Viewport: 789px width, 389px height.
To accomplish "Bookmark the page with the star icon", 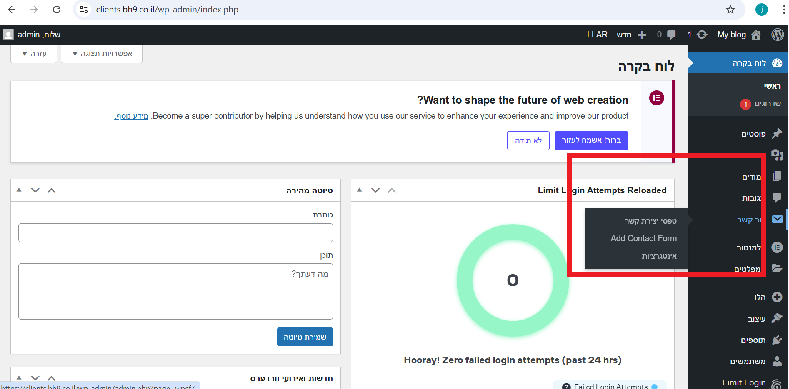I will click(730, 10).
